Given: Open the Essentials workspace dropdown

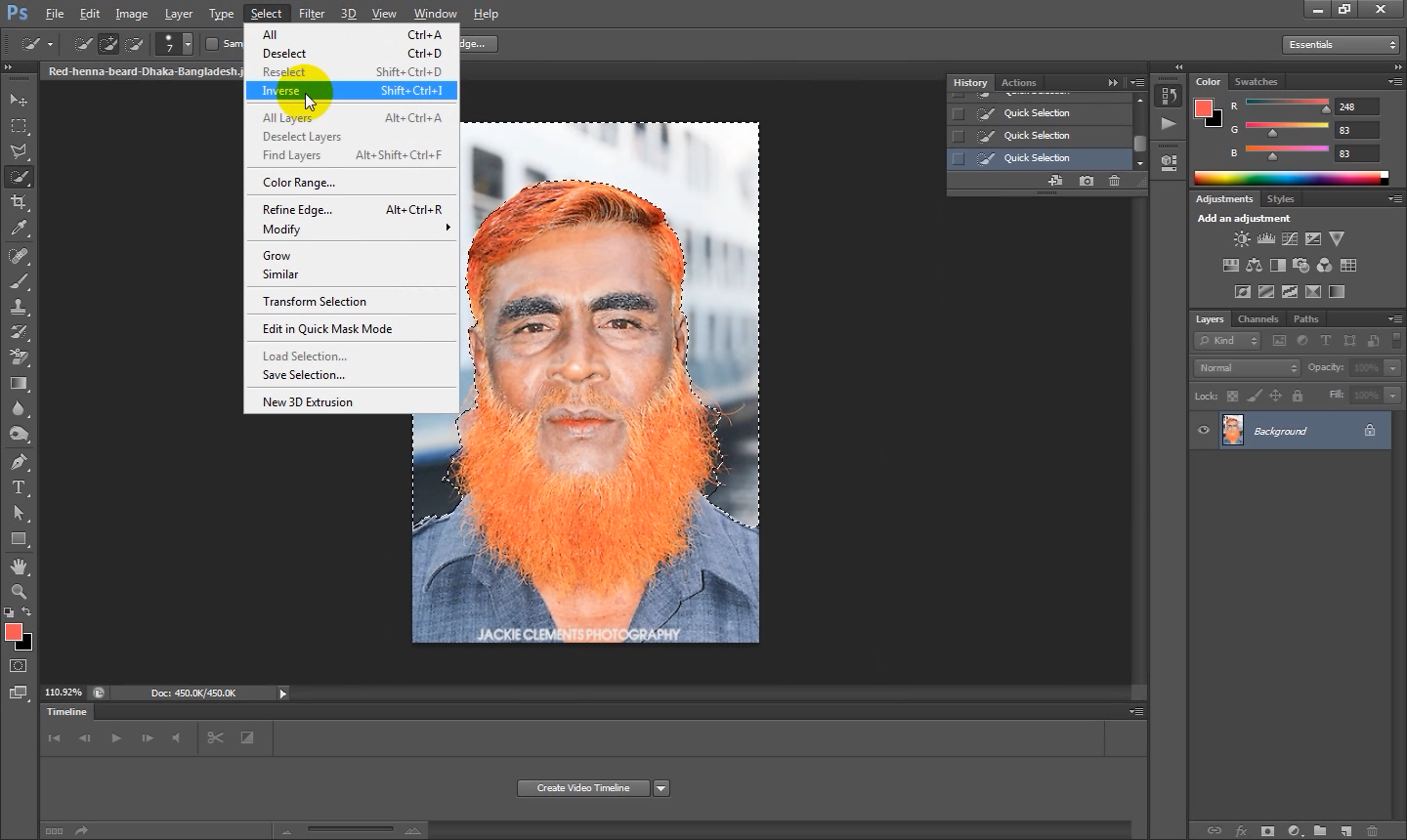Looking at the screenshot, I should click(x=1341, y=45).
